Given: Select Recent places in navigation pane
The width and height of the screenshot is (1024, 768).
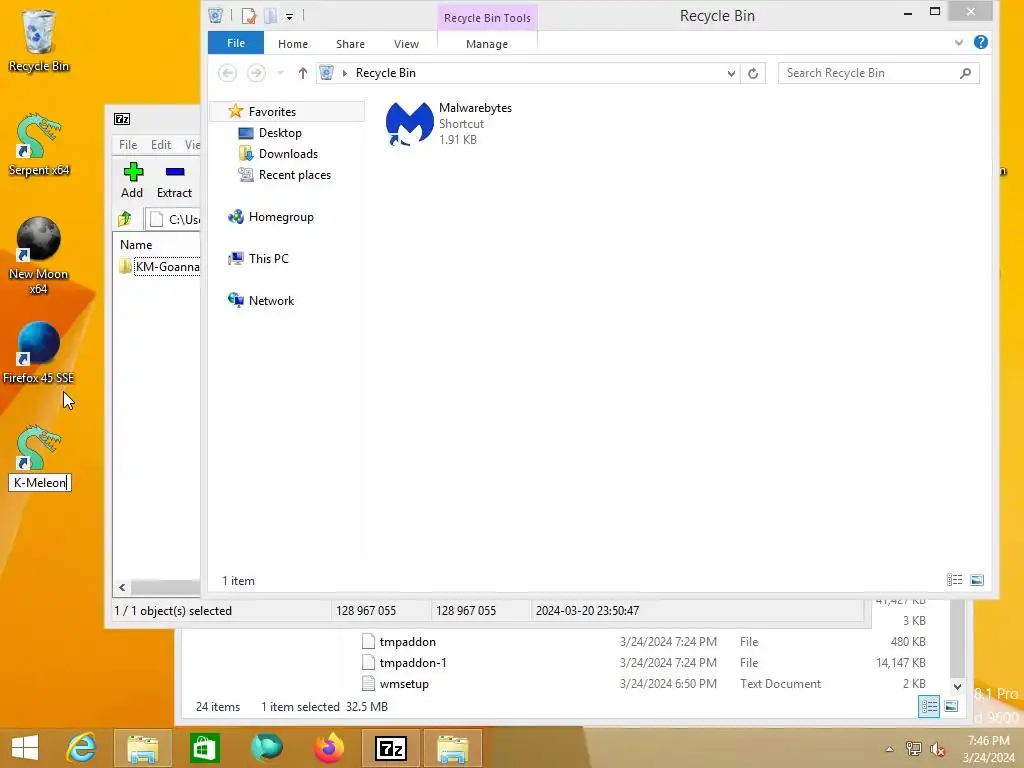Looking at the screenshot, I should point(295,174).
